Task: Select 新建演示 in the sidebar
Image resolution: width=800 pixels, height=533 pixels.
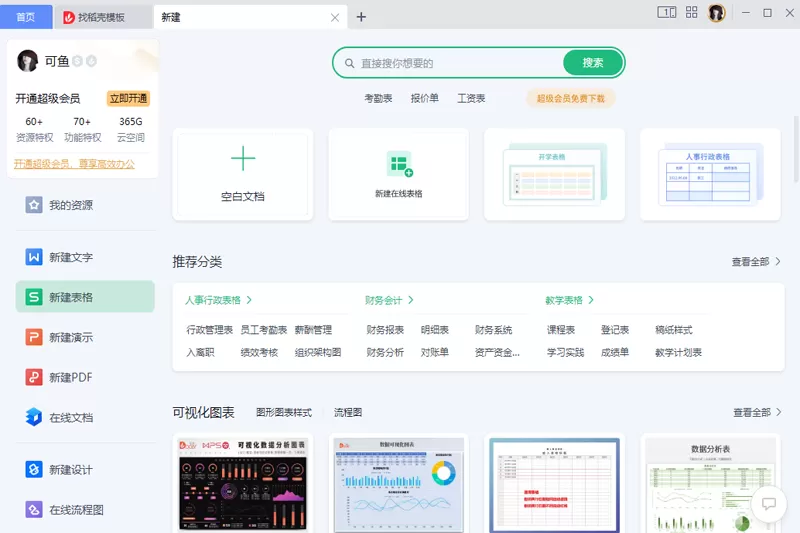Action: (x=85, y=337)
